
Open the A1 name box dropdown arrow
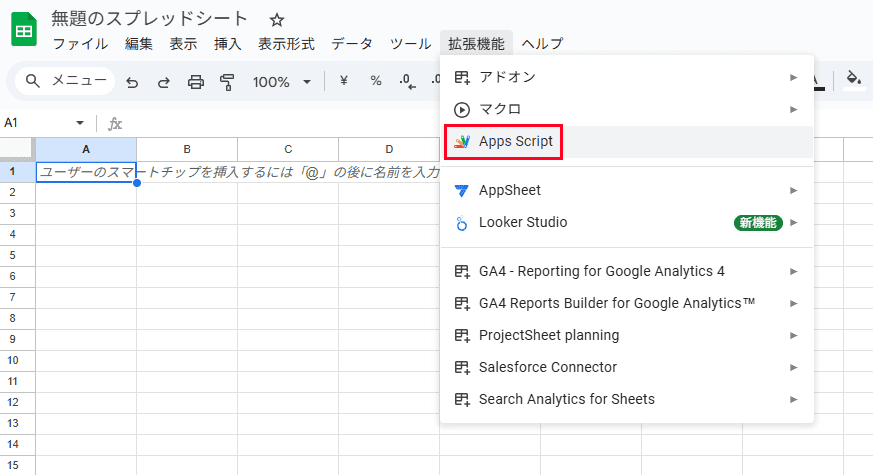80,123
